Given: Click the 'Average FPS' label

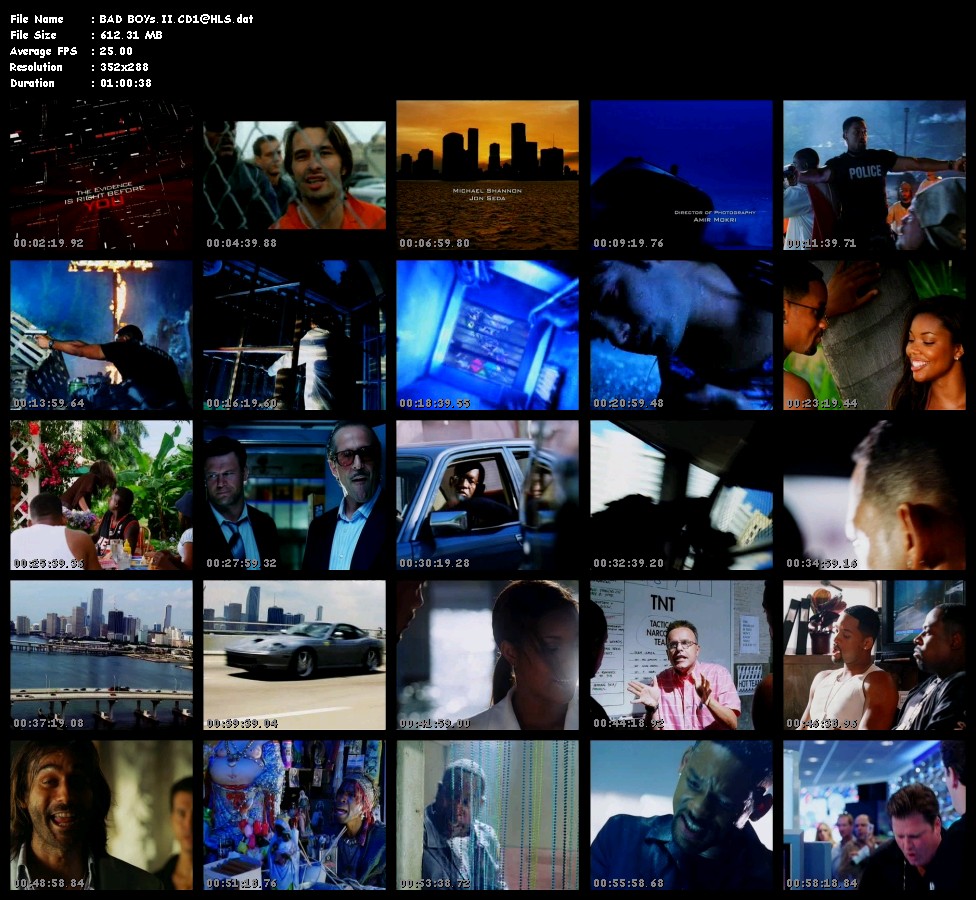Looking at the screenshot, I should (x=44, y=51).
